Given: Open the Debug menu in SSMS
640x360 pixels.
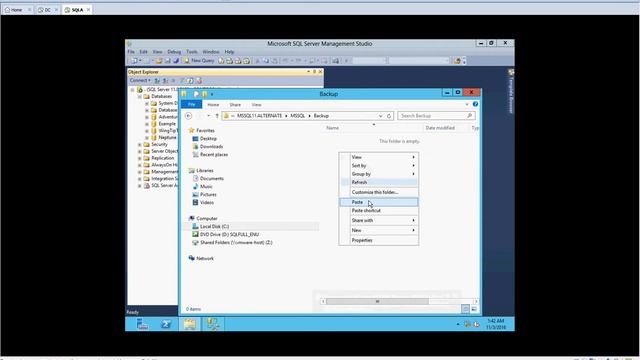Looking at the screenshot, I should 174,52.
